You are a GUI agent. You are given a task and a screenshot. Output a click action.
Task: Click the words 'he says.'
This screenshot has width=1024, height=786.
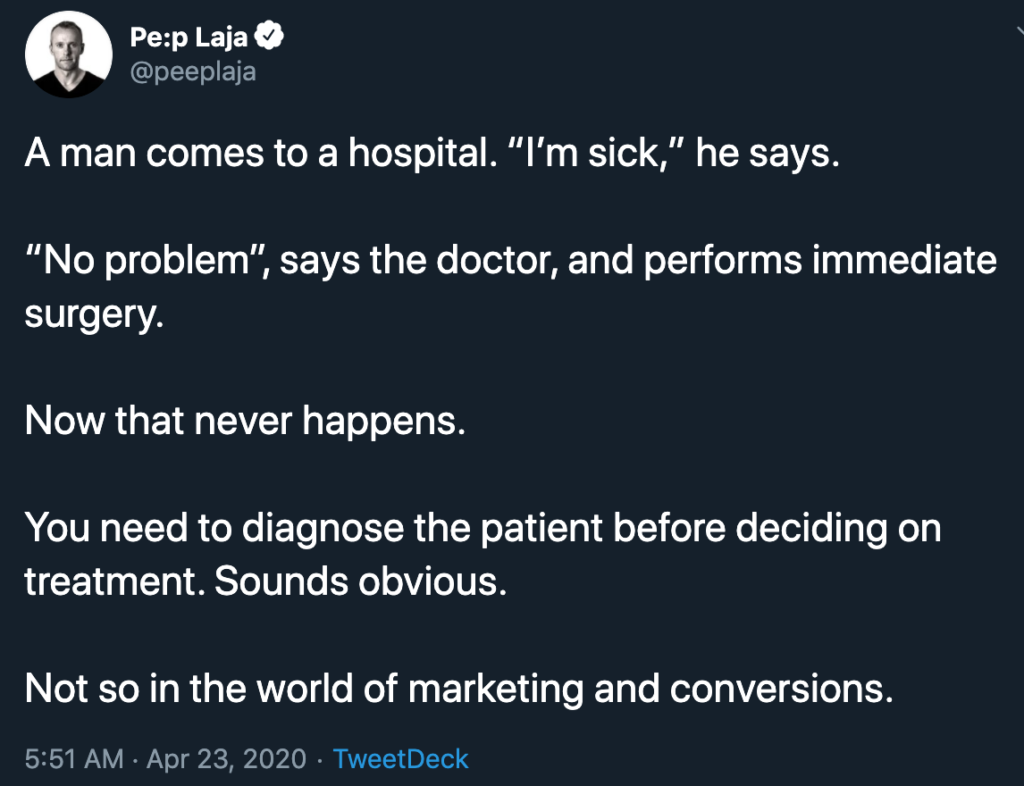(767, 153)
